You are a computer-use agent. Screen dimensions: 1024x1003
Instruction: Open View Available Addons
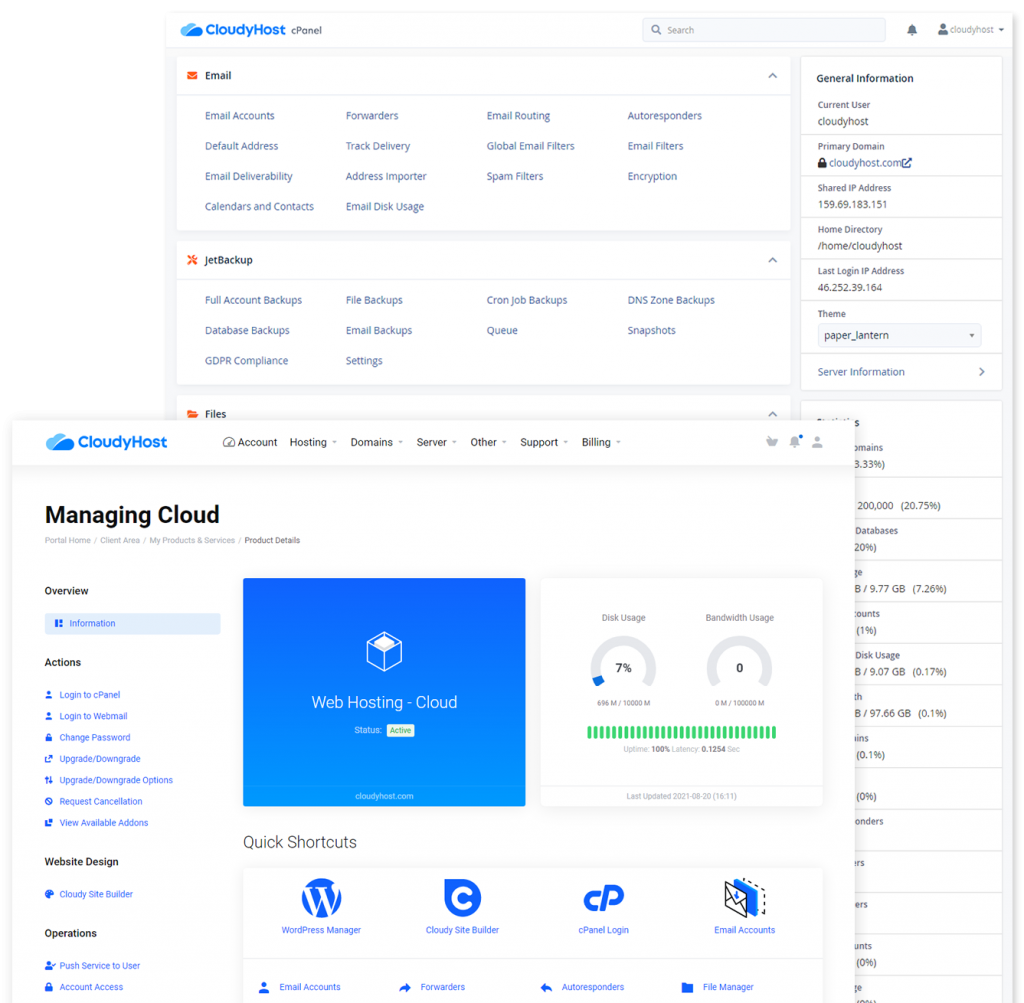[104, 823]
